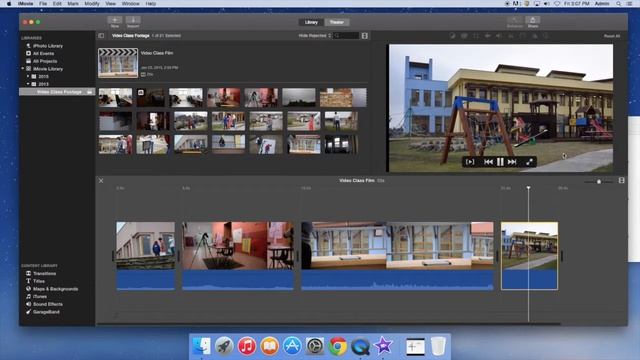Open Notification Center in menu bar
640x360 pixels.
click(x=630, y=3)
